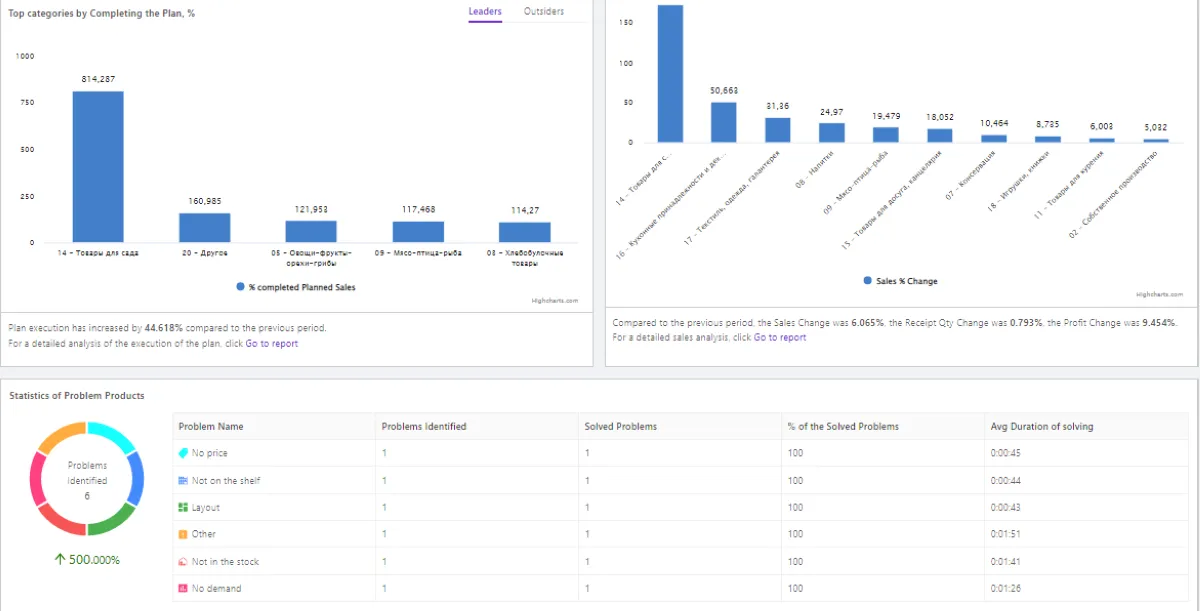Click the 10,464 data label
The width and height of the screenshot is (1200, 611).
tap(994, 122)
